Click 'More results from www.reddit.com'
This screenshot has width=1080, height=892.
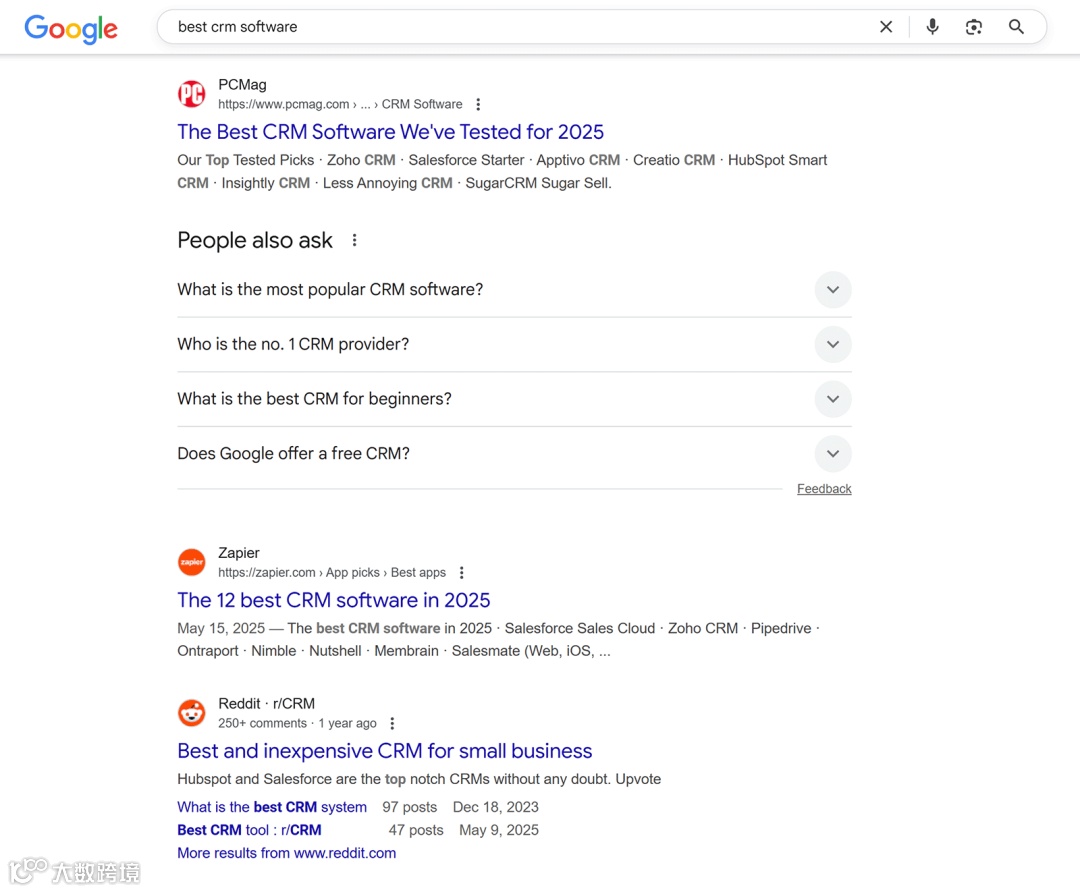click(x=287, y=853)
